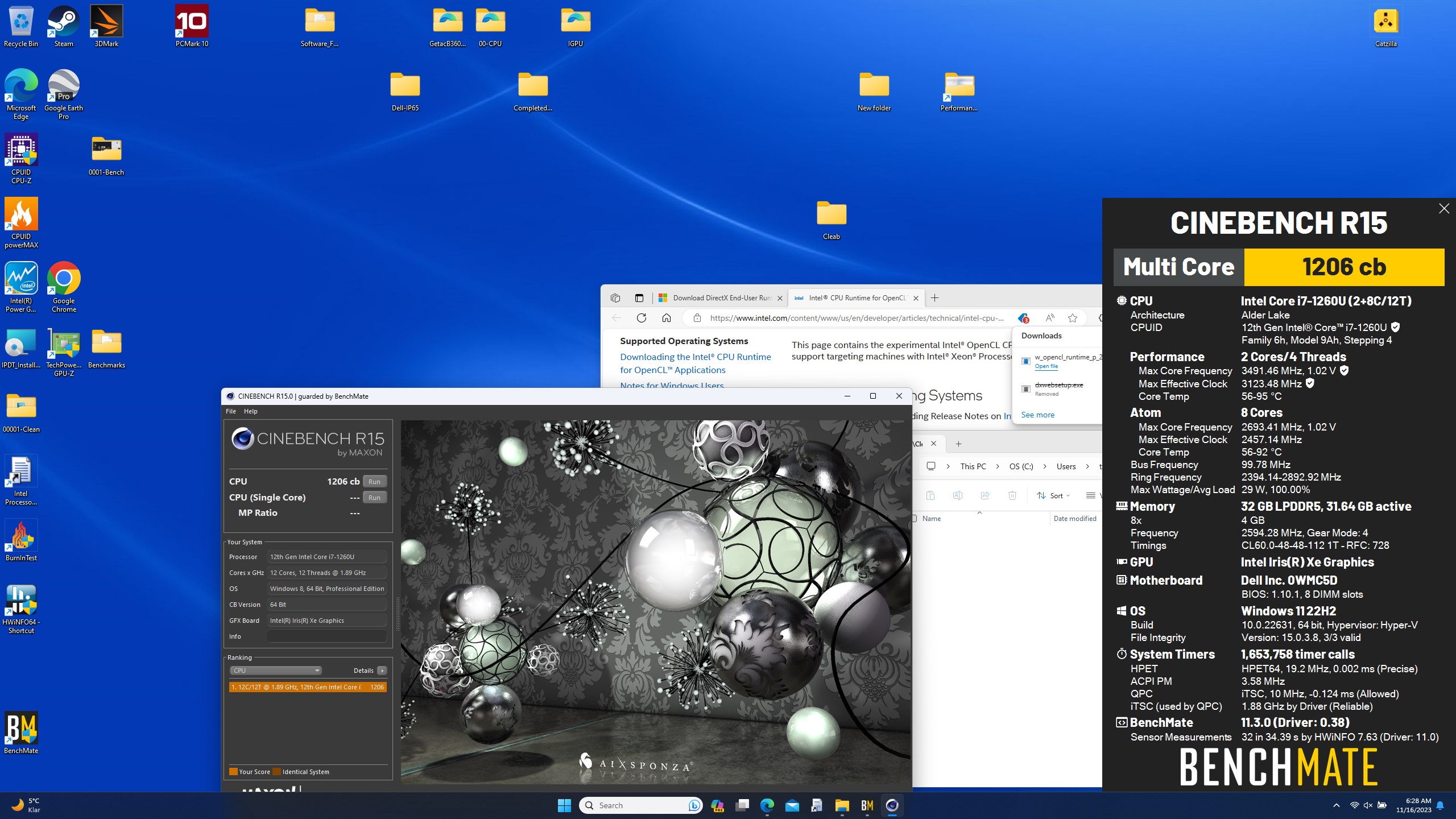The image size is (1456, 819).
Task: Click the delete icon in File Explorer
Action: [x=1012, y=495]
